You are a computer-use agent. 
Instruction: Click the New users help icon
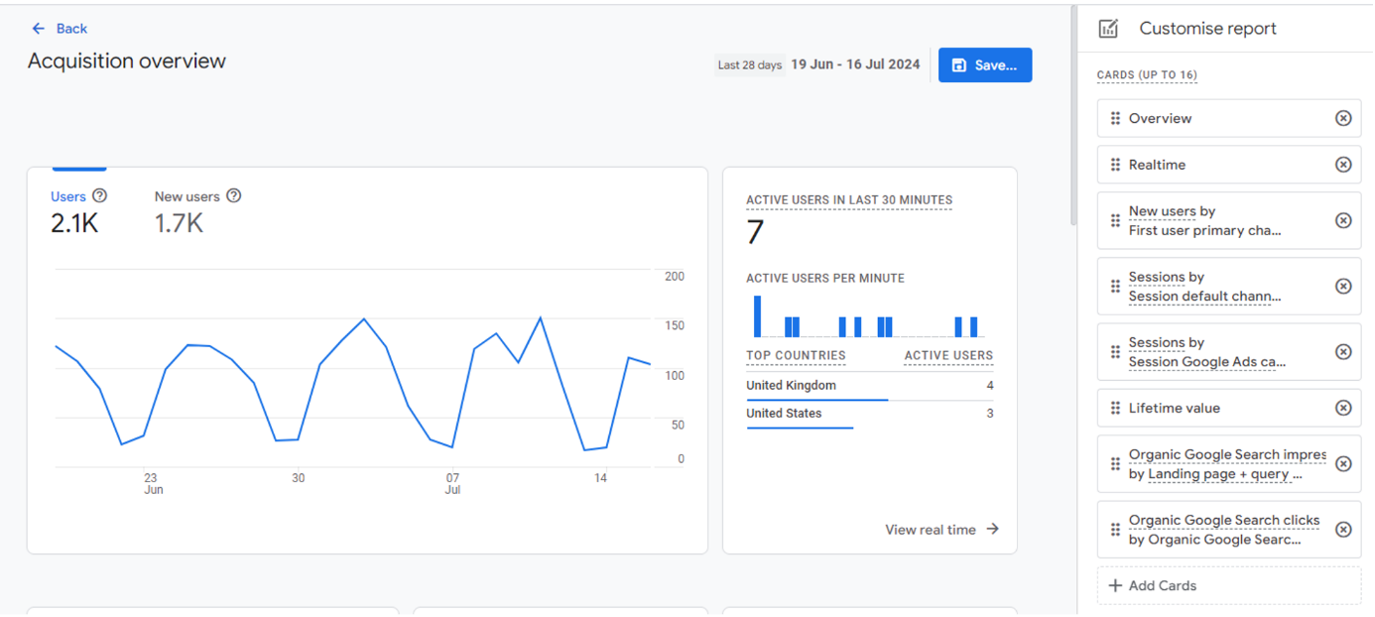234,196
